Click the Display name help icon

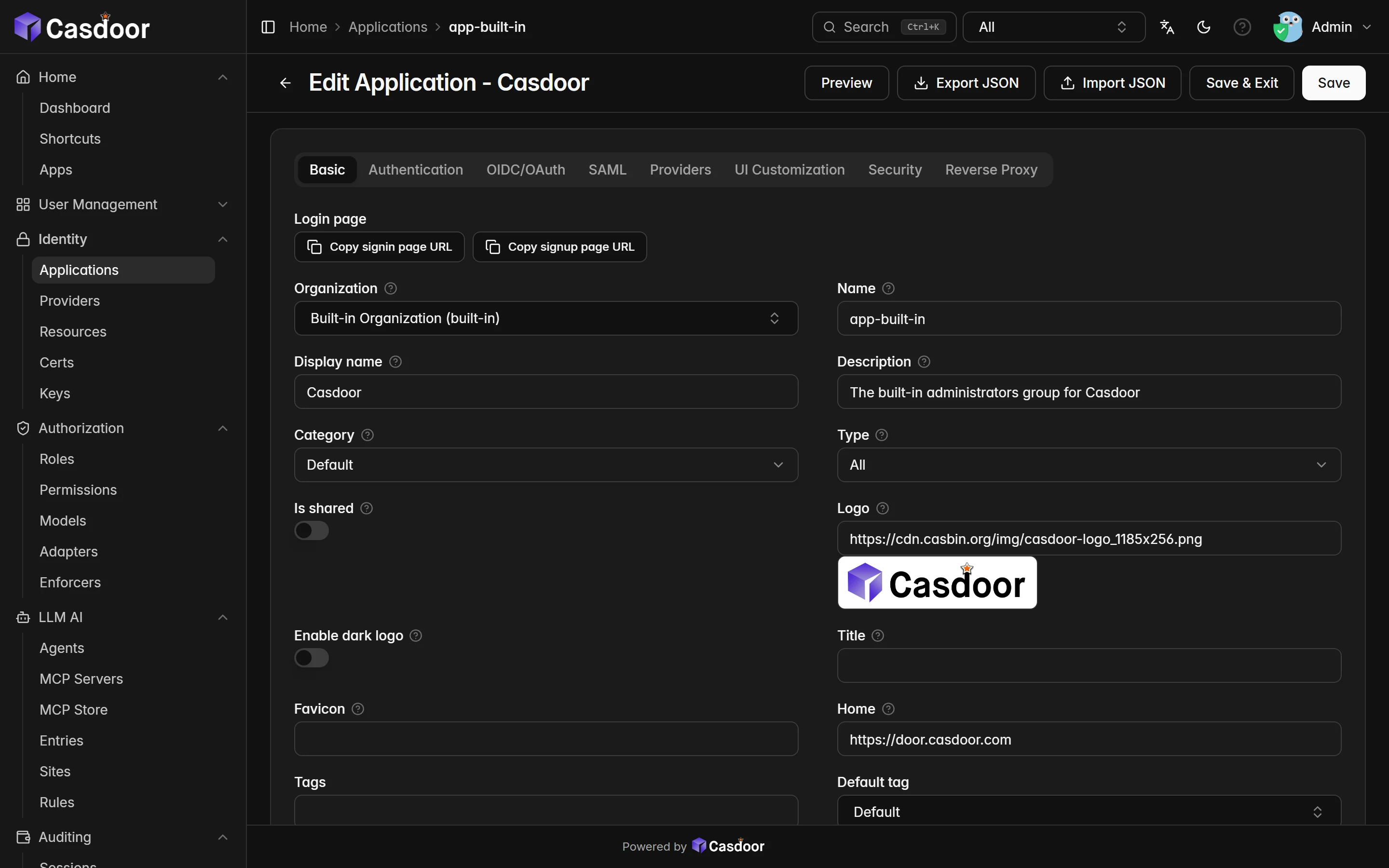click(395, 362)
